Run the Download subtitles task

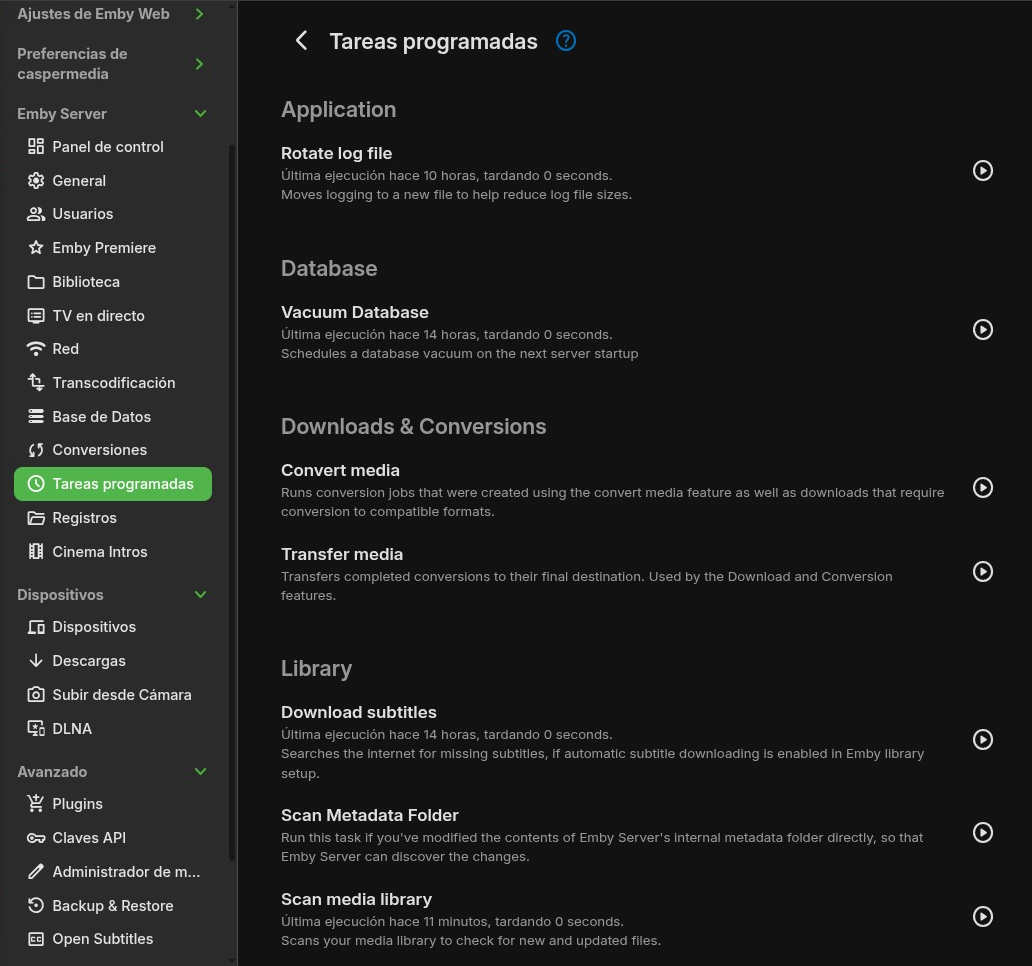983,740
